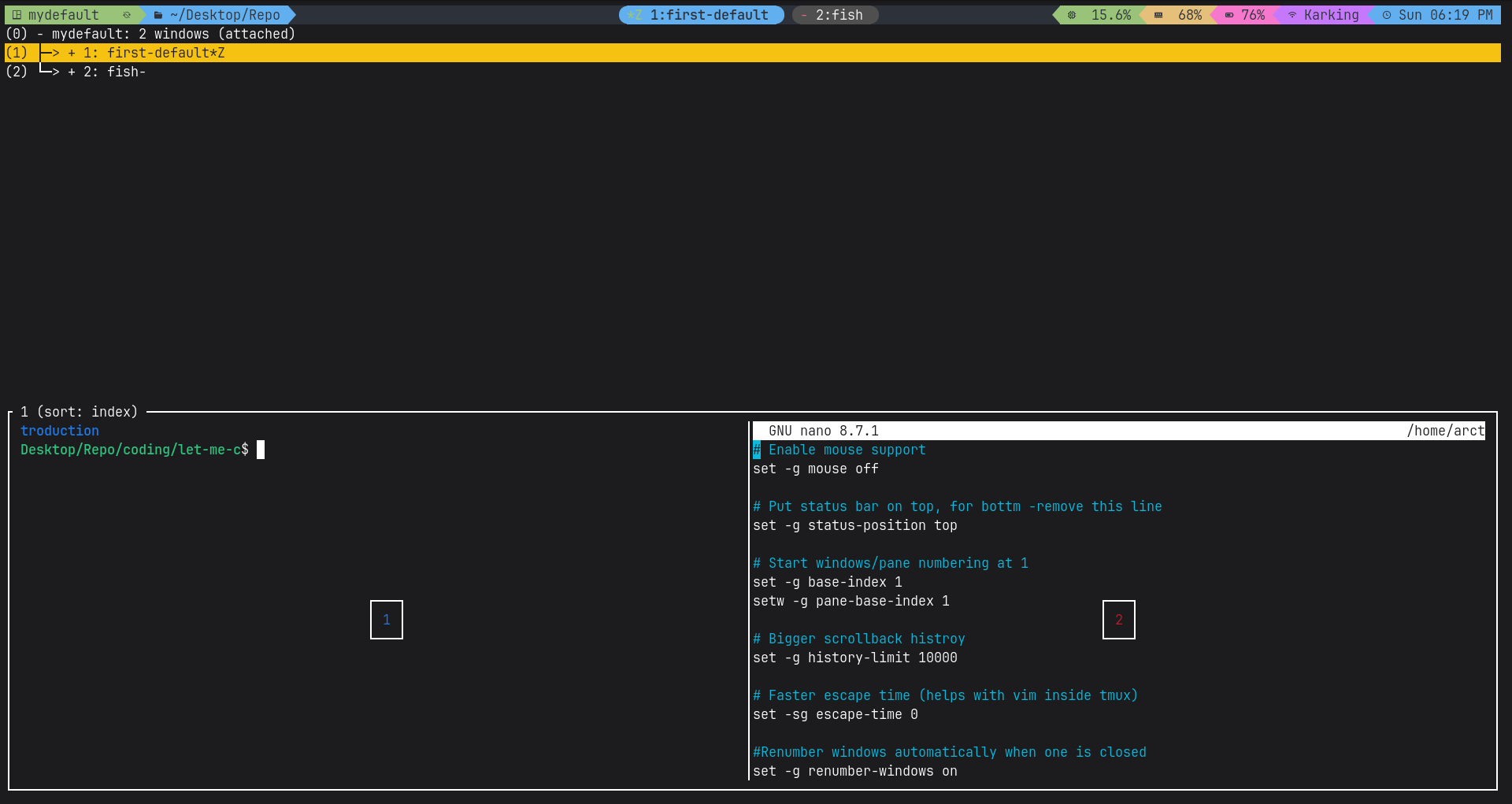Click the battery icon beside 76%
1512x804 pixels.
1229,15
